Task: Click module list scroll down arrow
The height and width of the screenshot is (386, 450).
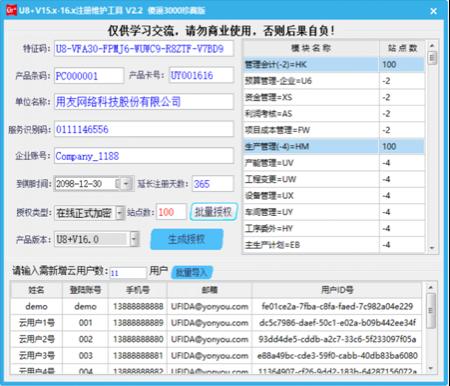Action: tap(432, 248)
